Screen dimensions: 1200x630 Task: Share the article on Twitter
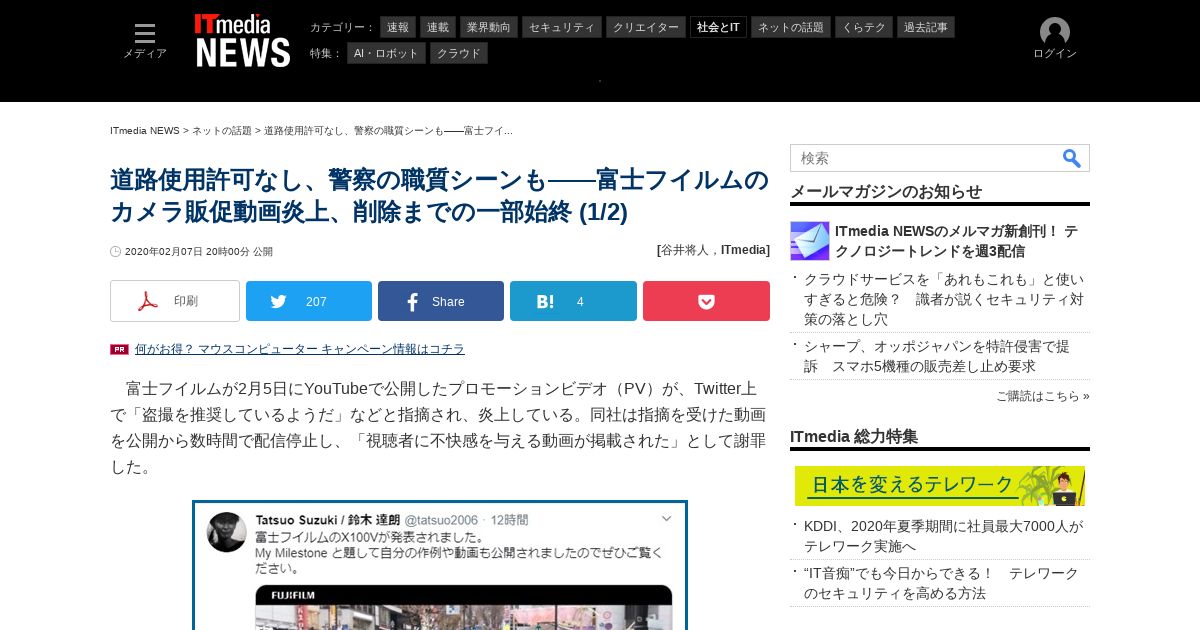309,301
